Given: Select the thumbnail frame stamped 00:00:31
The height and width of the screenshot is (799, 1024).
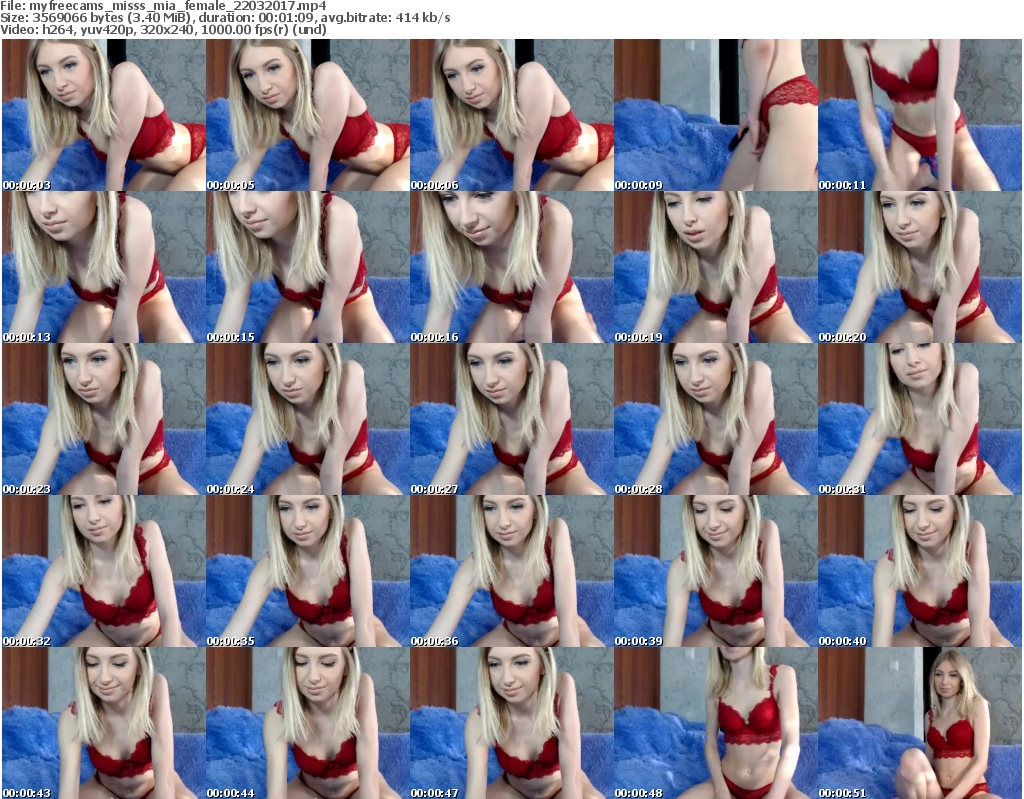Looking at the screenshot, I should [920, 419].
